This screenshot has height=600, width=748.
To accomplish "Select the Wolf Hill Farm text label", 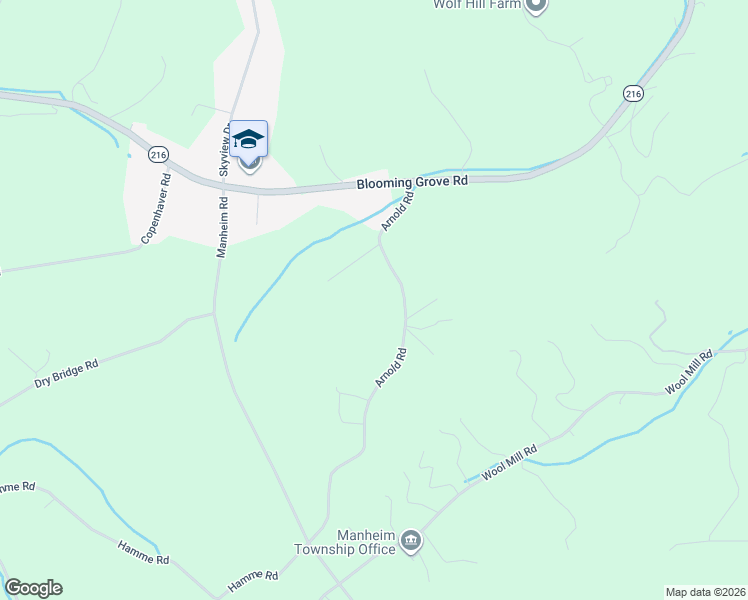I will [477, 5].
